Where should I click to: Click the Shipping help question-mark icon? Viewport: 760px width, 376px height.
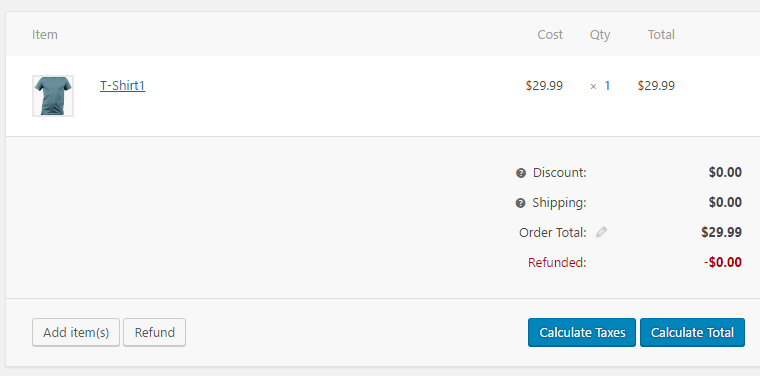pos(521,203)
